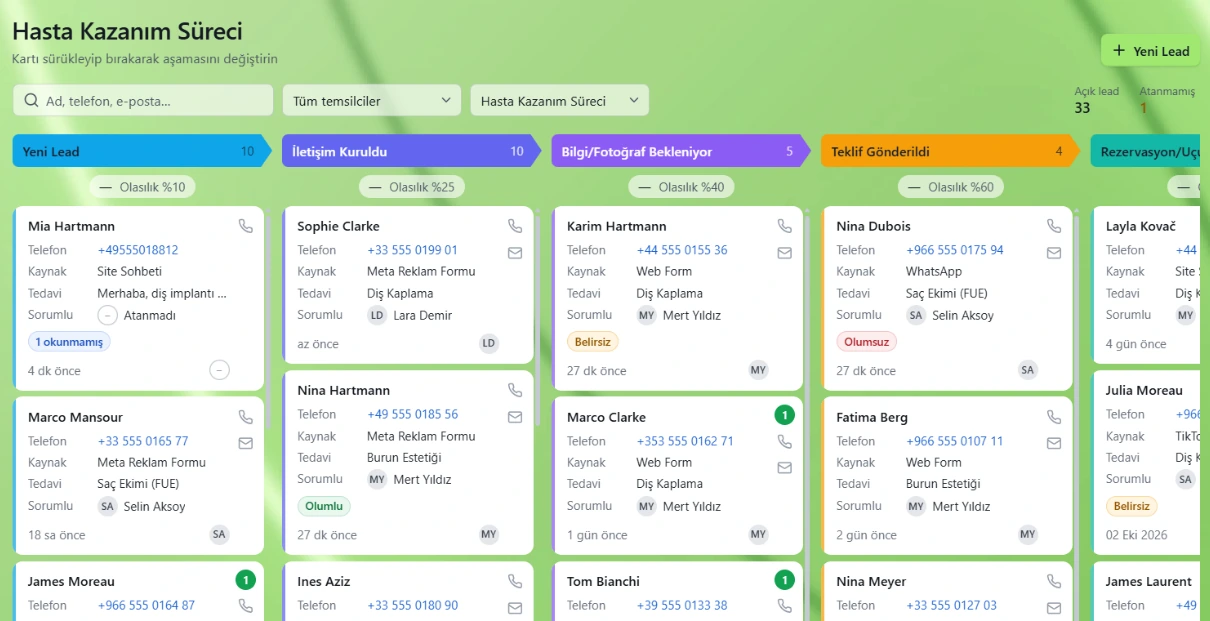The width and height of the screenshot is (1210, 621).
Task: Click envelope icon on Fatima Berg card
Action: (1054, 443)
